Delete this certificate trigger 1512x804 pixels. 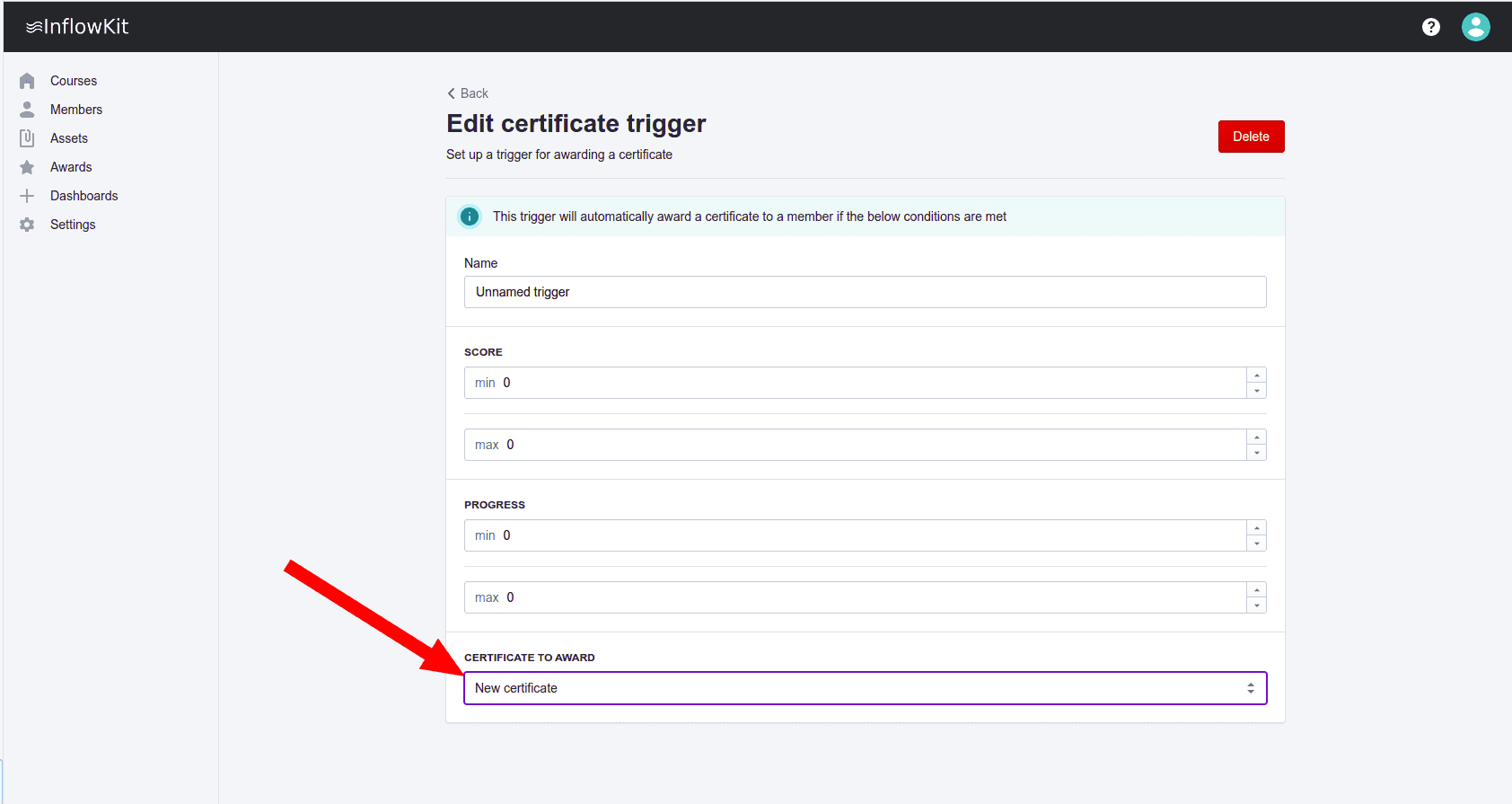[1251, 137]
